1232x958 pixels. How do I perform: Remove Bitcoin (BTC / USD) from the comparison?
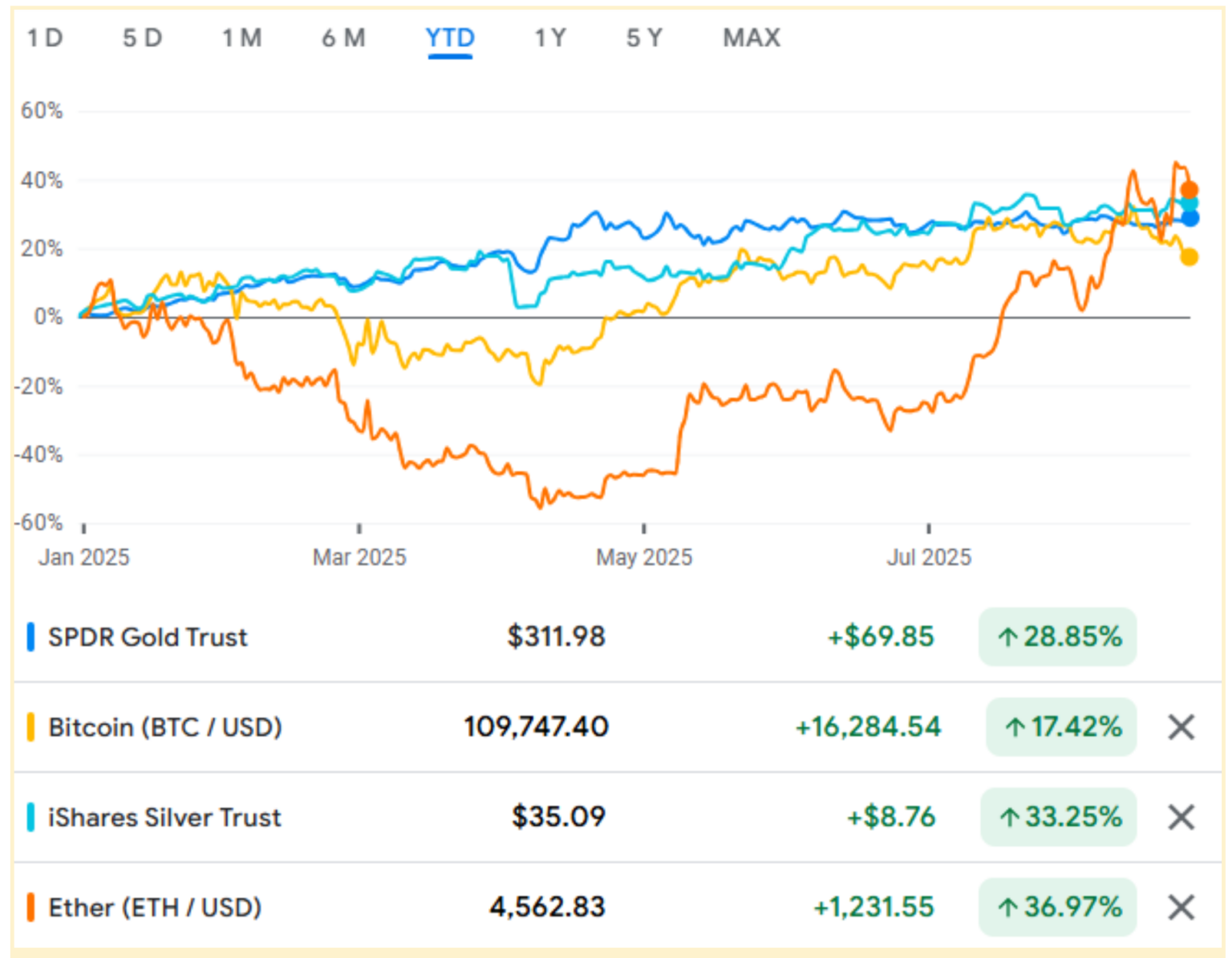pos(1181,727)
